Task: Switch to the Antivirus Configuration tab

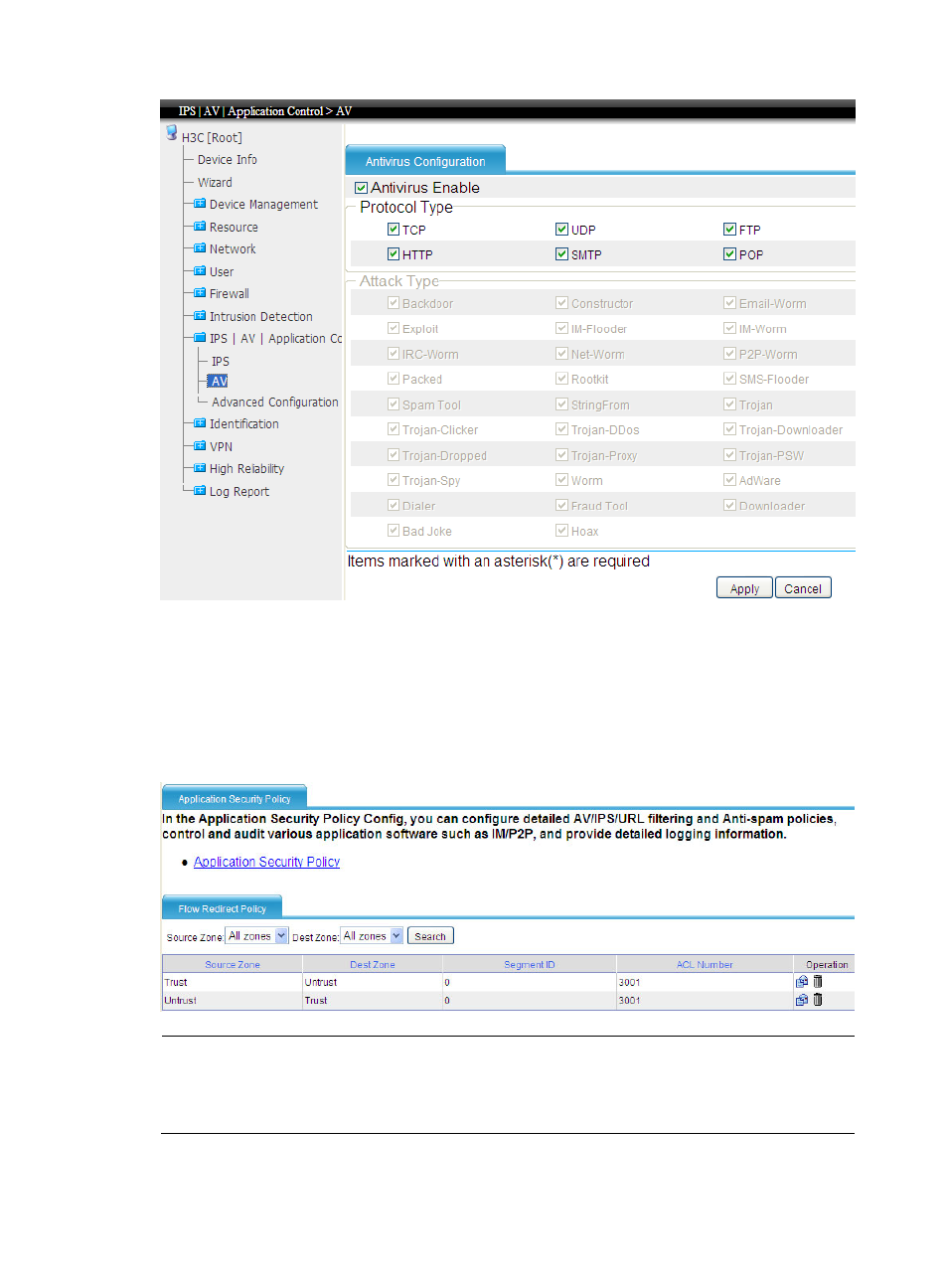Action: click(x=425, y=161)
